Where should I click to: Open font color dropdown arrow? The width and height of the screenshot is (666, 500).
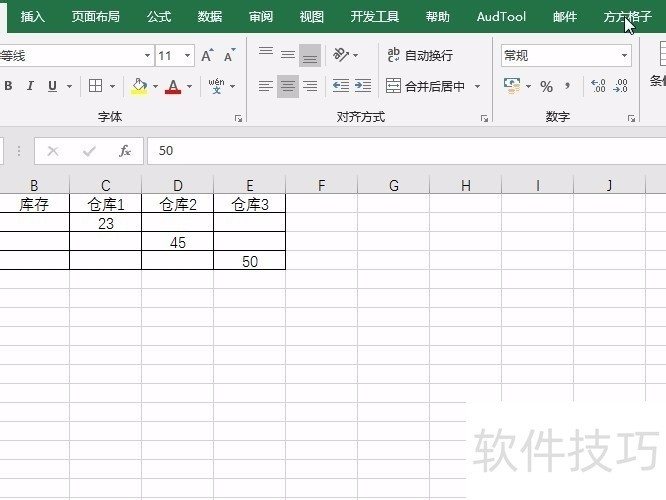189,86
